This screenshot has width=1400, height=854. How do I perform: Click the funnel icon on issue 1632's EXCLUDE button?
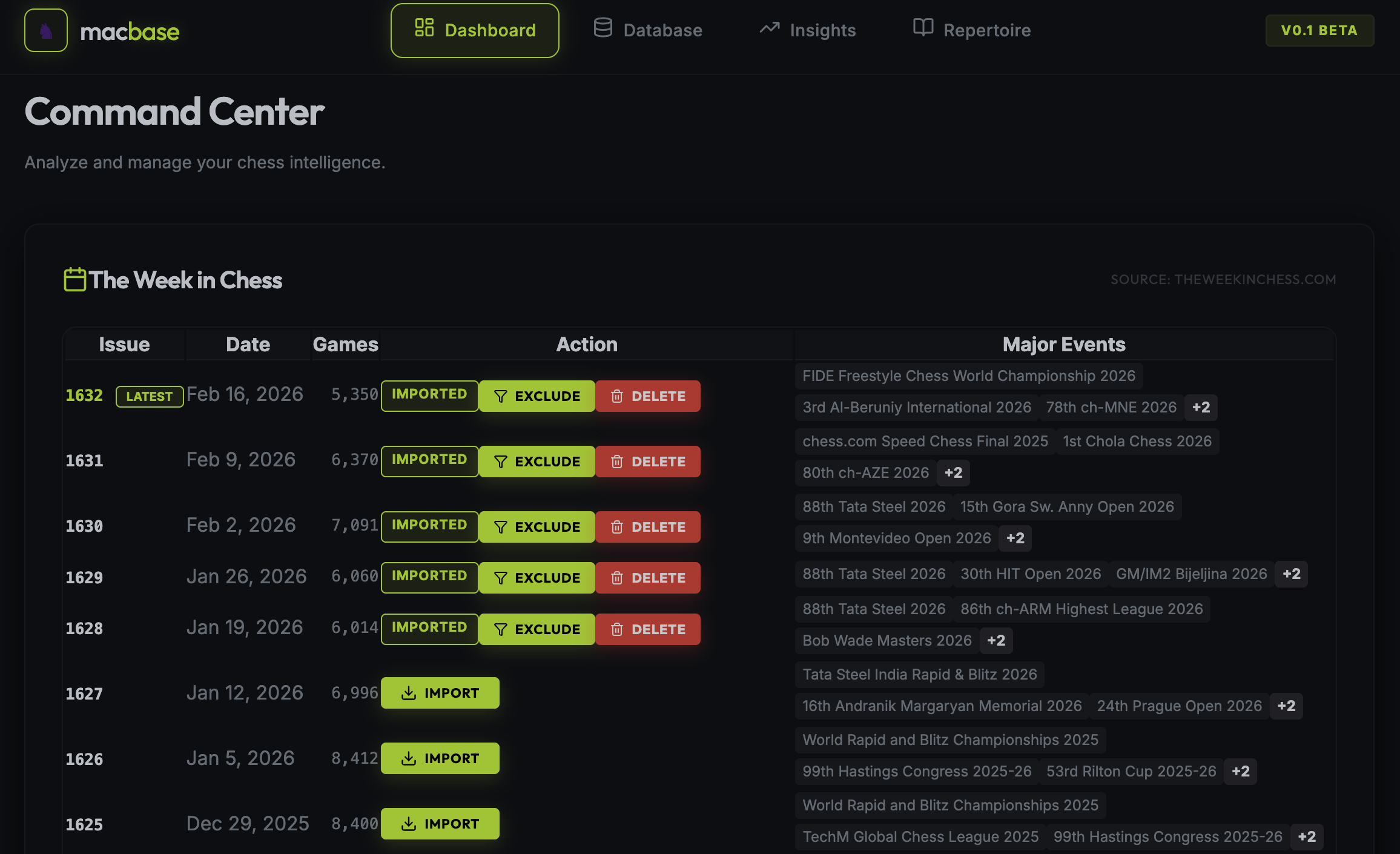point(500,396)
